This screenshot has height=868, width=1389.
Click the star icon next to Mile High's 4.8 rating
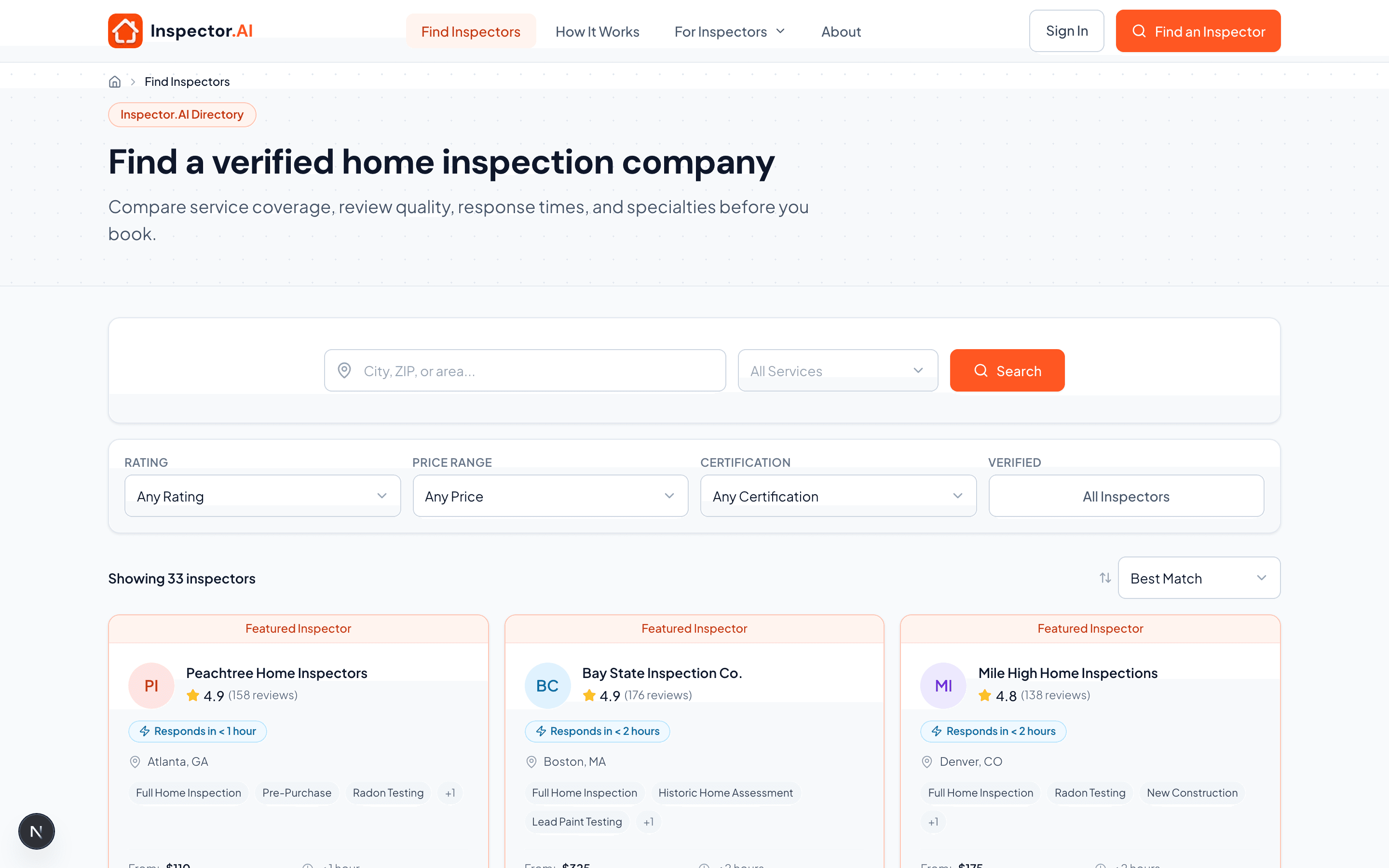(x=985, y=695)
